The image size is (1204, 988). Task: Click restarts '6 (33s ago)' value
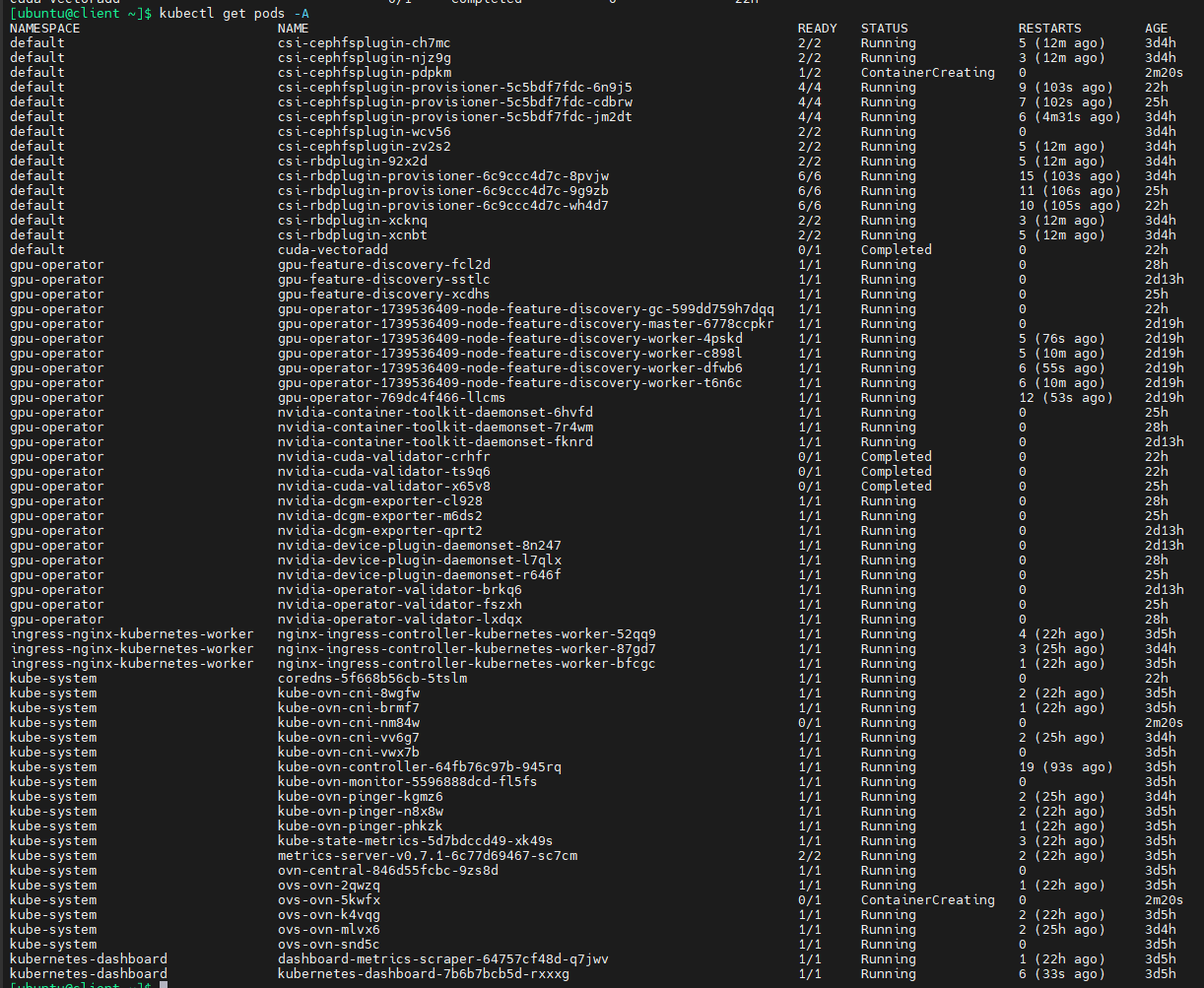click(1062, 974)
